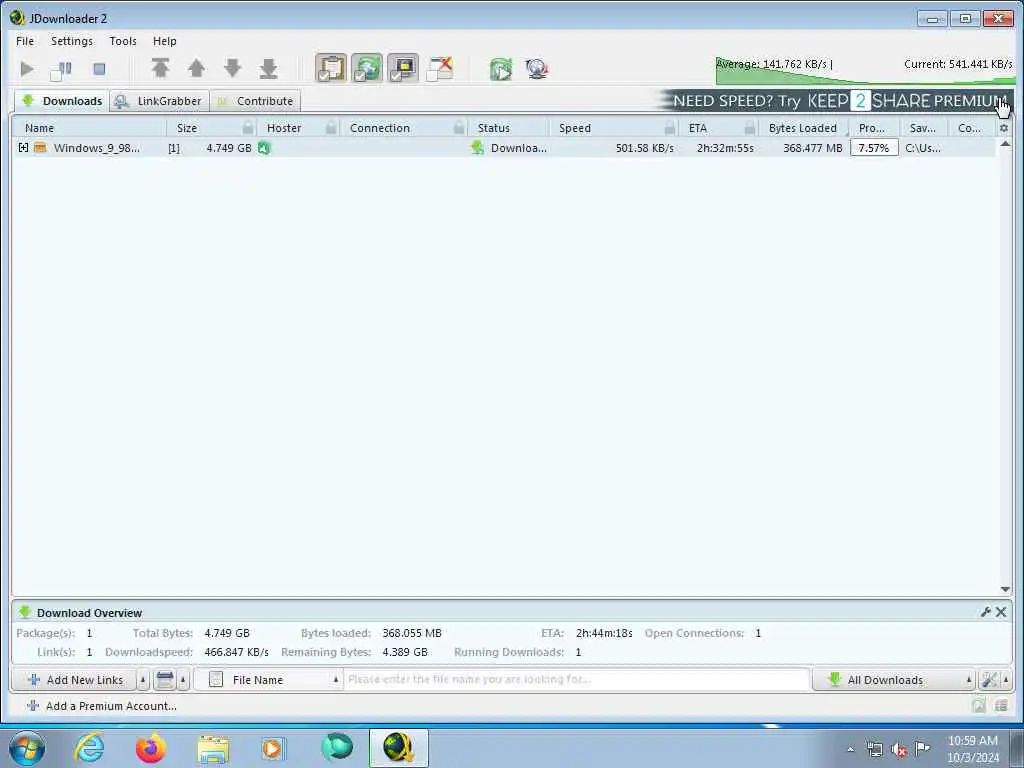The height and width of the screenshot is (768, 1024).
Task: Click the reconnect globe icon in toolbar
Action: coord(537,69)
